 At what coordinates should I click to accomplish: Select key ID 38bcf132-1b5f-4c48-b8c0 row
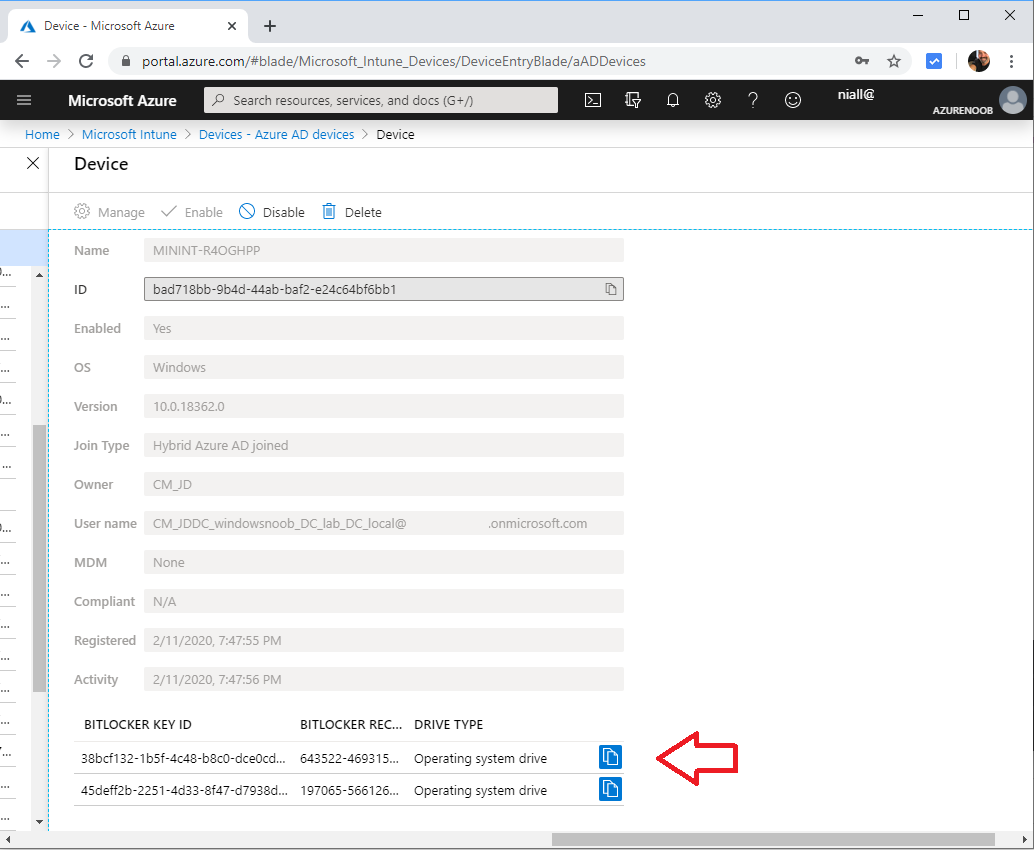[348, 758]
